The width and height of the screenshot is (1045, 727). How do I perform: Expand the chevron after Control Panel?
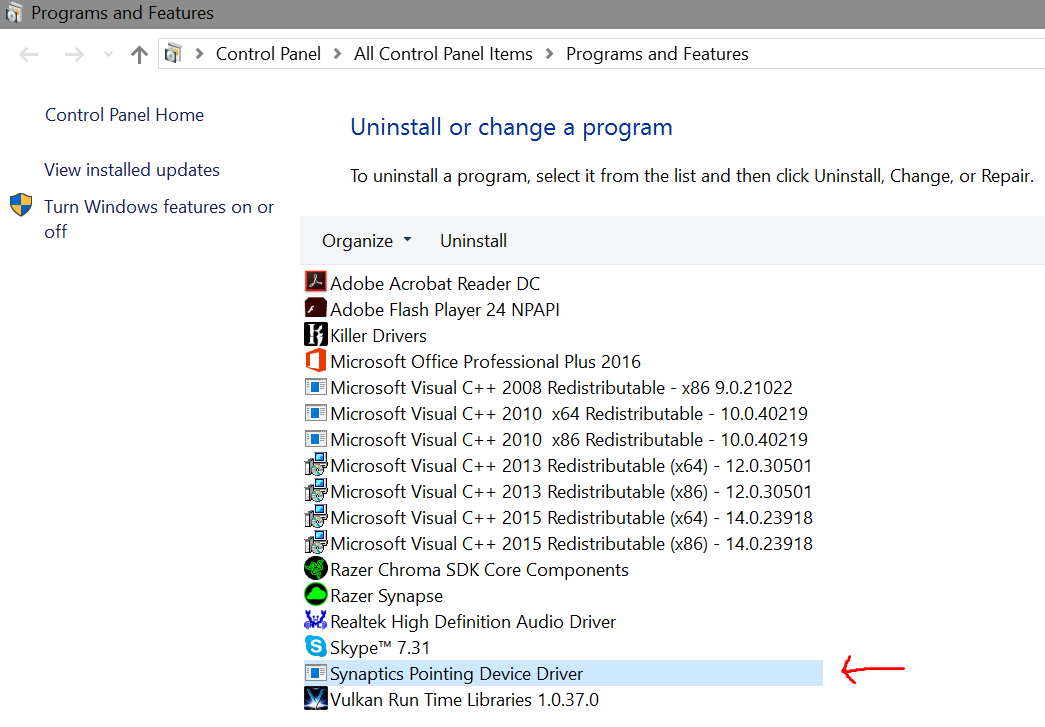[x=337, y=54]
